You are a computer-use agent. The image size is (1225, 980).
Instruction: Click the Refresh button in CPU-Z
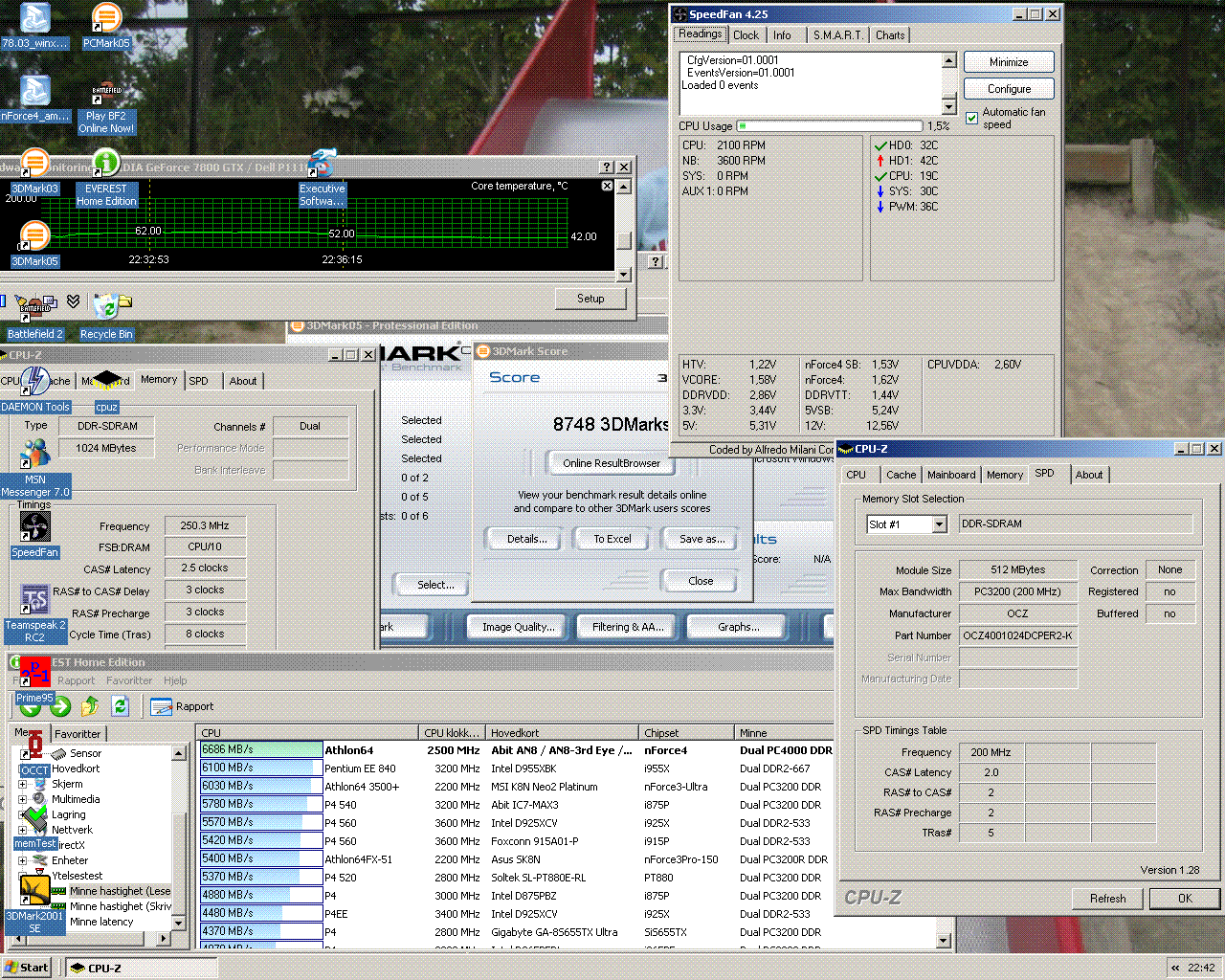tap(1107, 899)
